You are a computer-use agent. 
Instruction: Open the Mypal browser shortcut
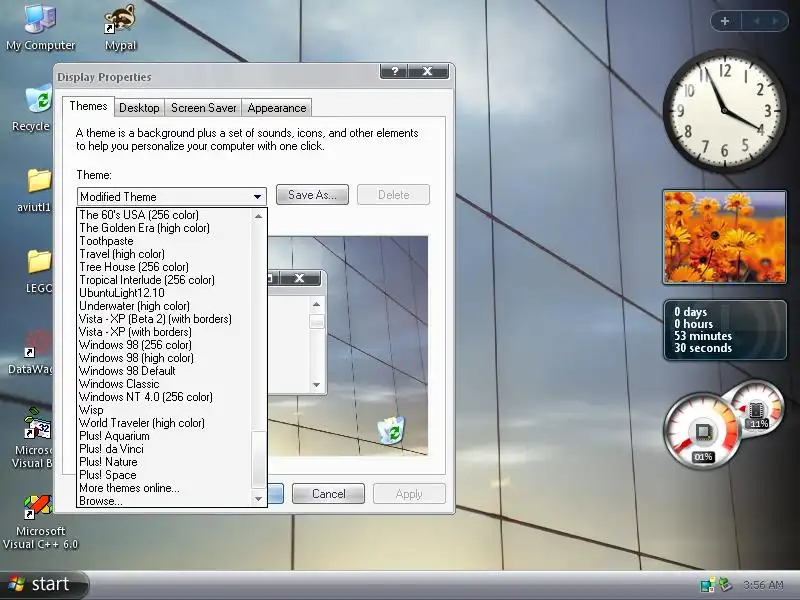coord(120,27)
